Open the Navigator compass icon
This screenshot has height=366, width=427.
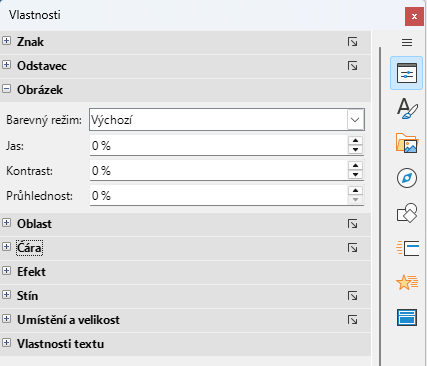(x=407, y=178)
